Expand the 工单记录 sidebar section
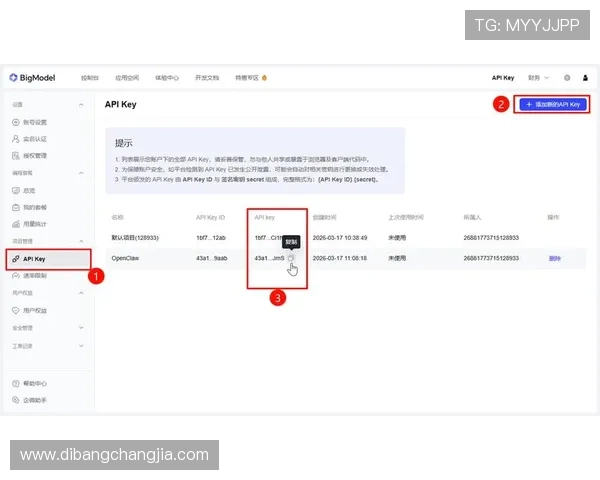Screen dimensions: 600x480 point(81,346)
